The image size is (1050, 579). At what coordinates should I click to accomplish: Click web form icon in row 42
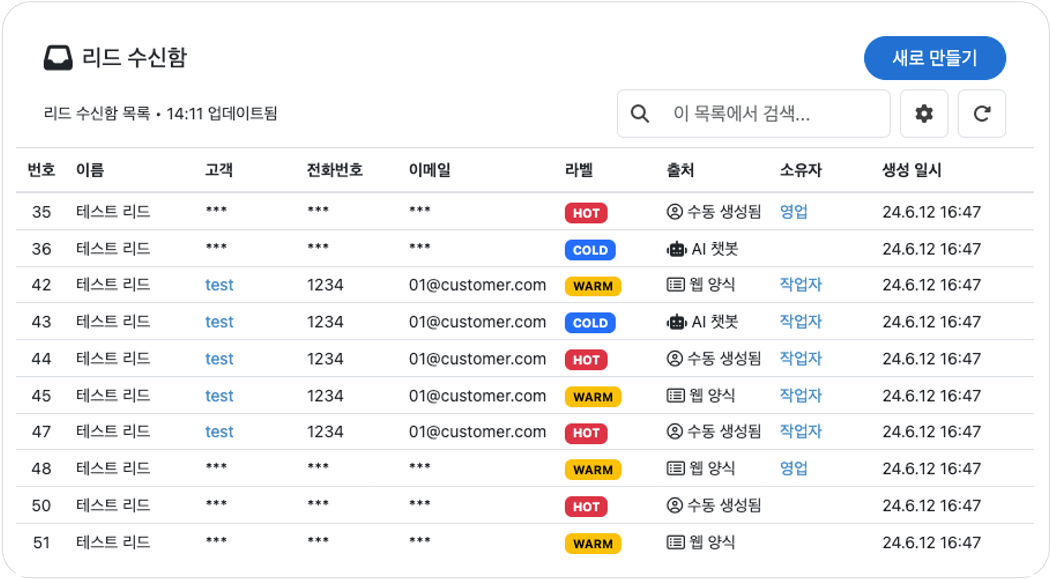(x=676, y=285)
